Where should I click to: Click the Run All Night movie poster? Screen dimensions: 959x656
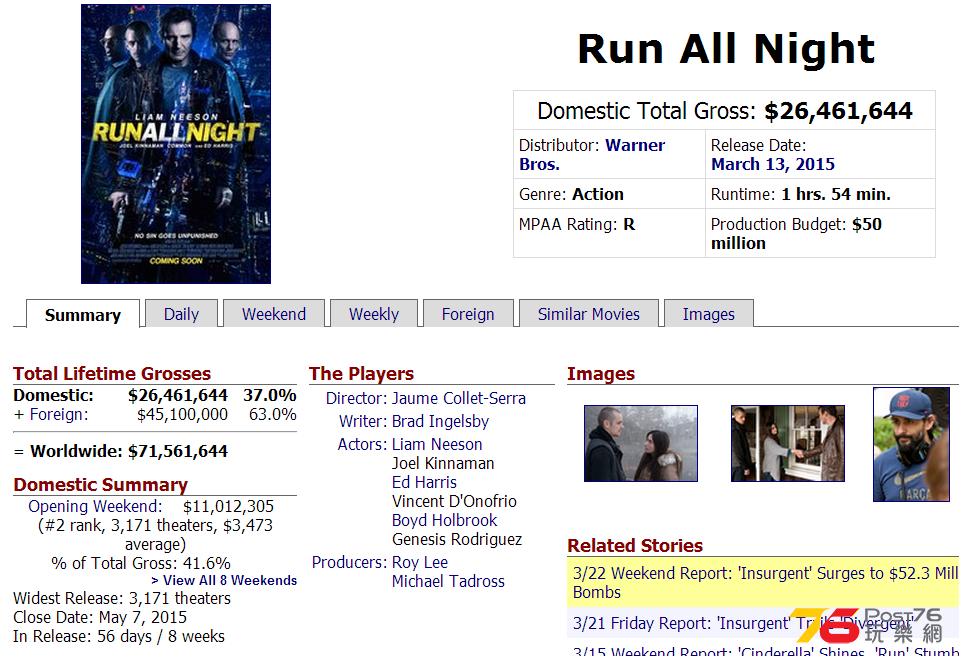176,144
